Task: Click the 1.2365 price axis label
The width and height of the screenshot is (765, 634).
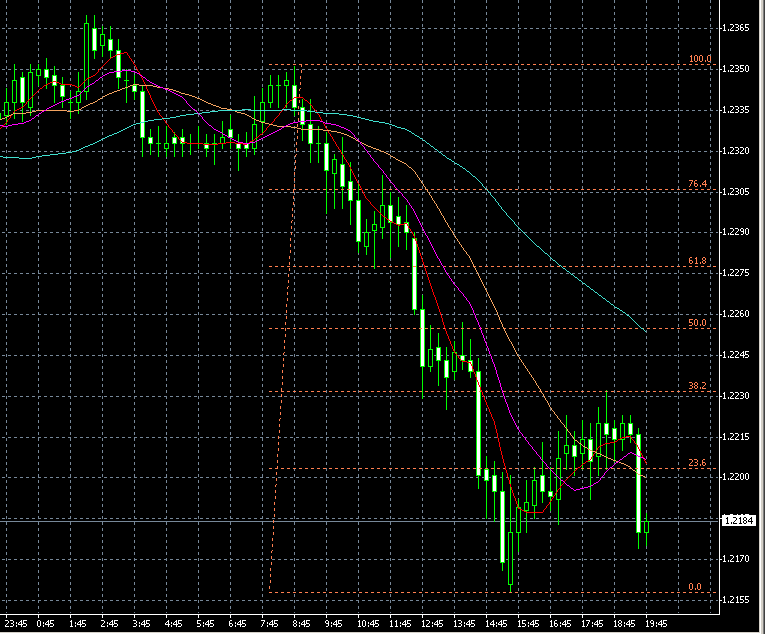Action: 736,28
